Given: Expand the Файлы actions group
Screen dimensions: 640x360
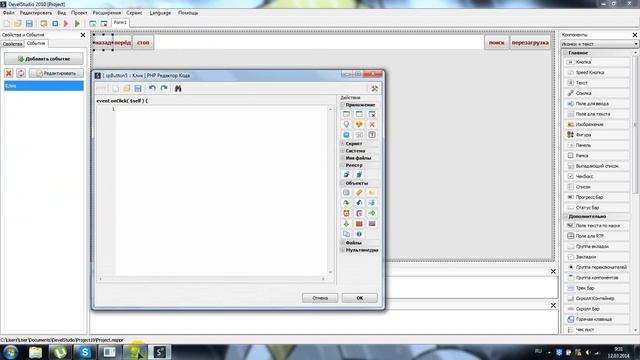Looking at the screenshot, I should [x=342, y=242].
